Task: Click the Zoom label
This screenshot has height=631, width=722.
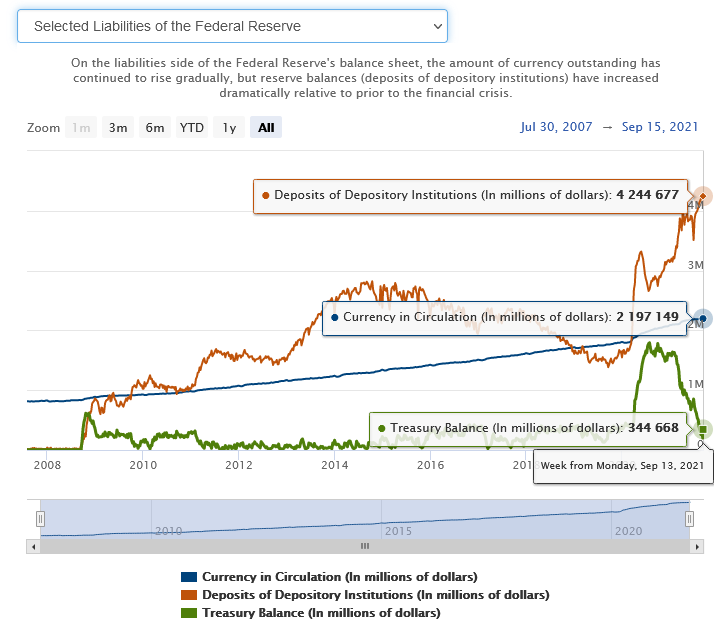Action: [43, 128]
